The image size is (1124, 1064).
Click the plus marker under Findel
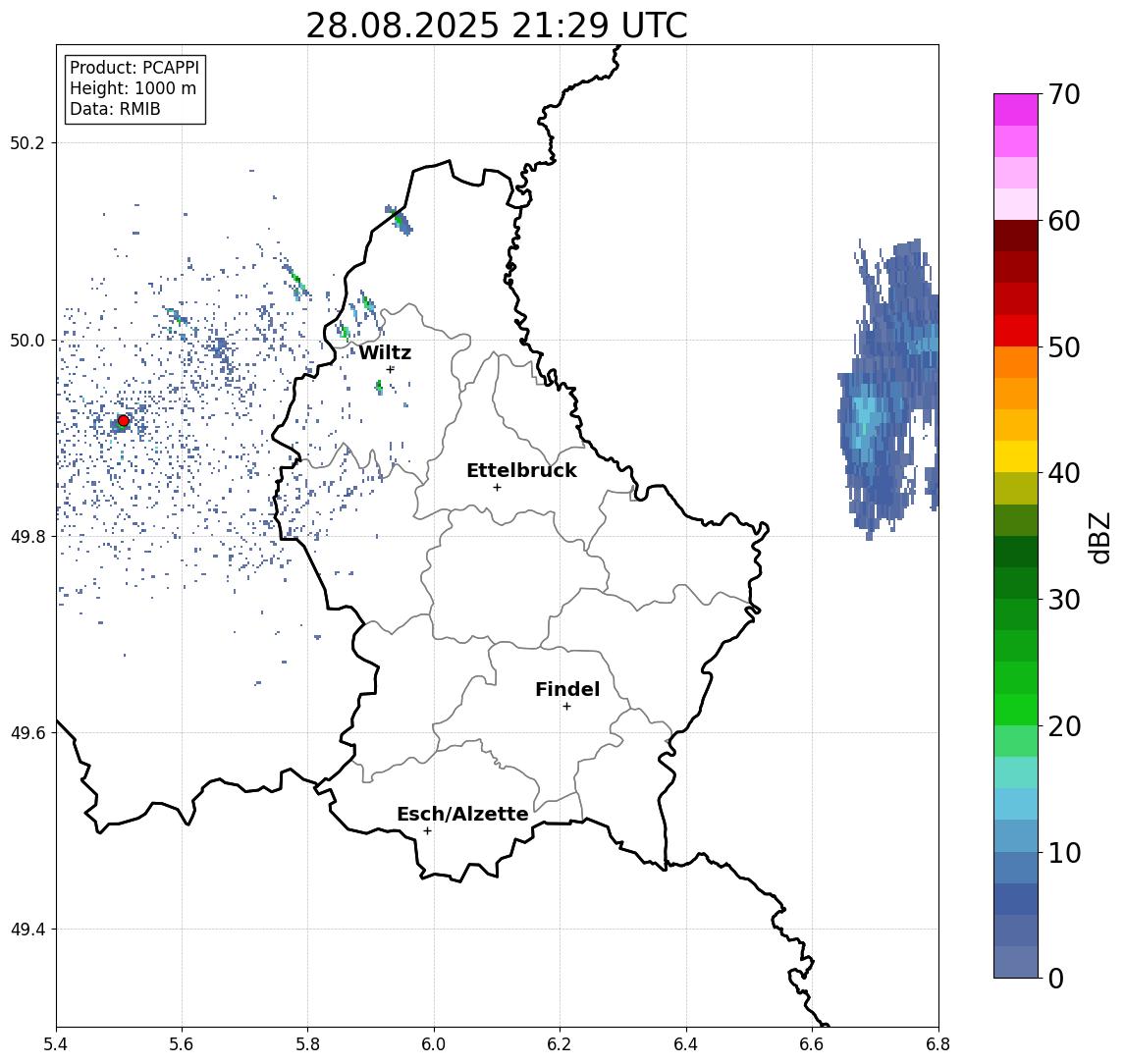(x=566, y=707)
